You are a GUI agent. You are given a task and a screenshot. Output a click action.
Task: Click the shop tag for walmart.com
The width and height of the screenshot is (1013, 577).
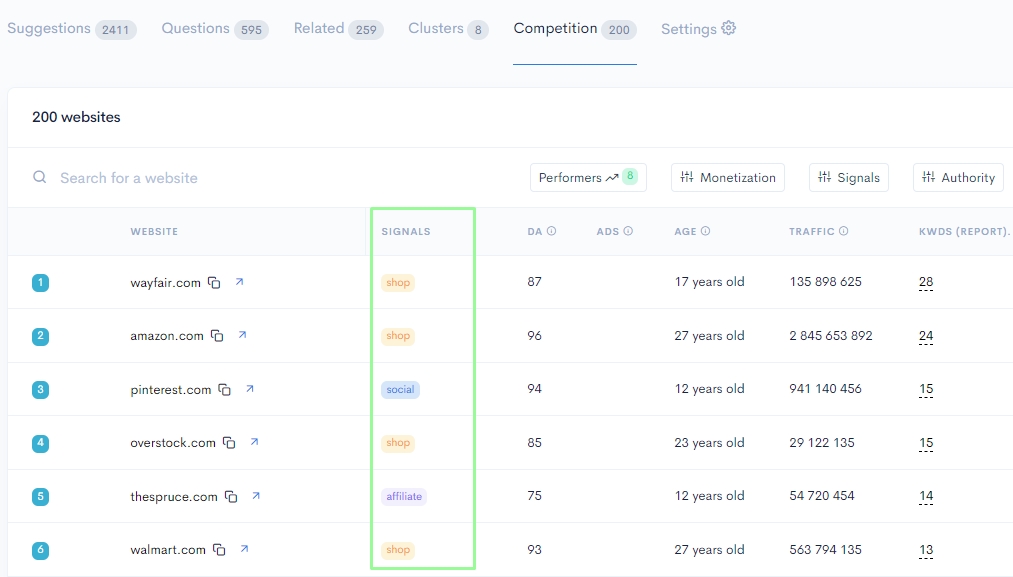pyautogui.click(x=398, y=550)
